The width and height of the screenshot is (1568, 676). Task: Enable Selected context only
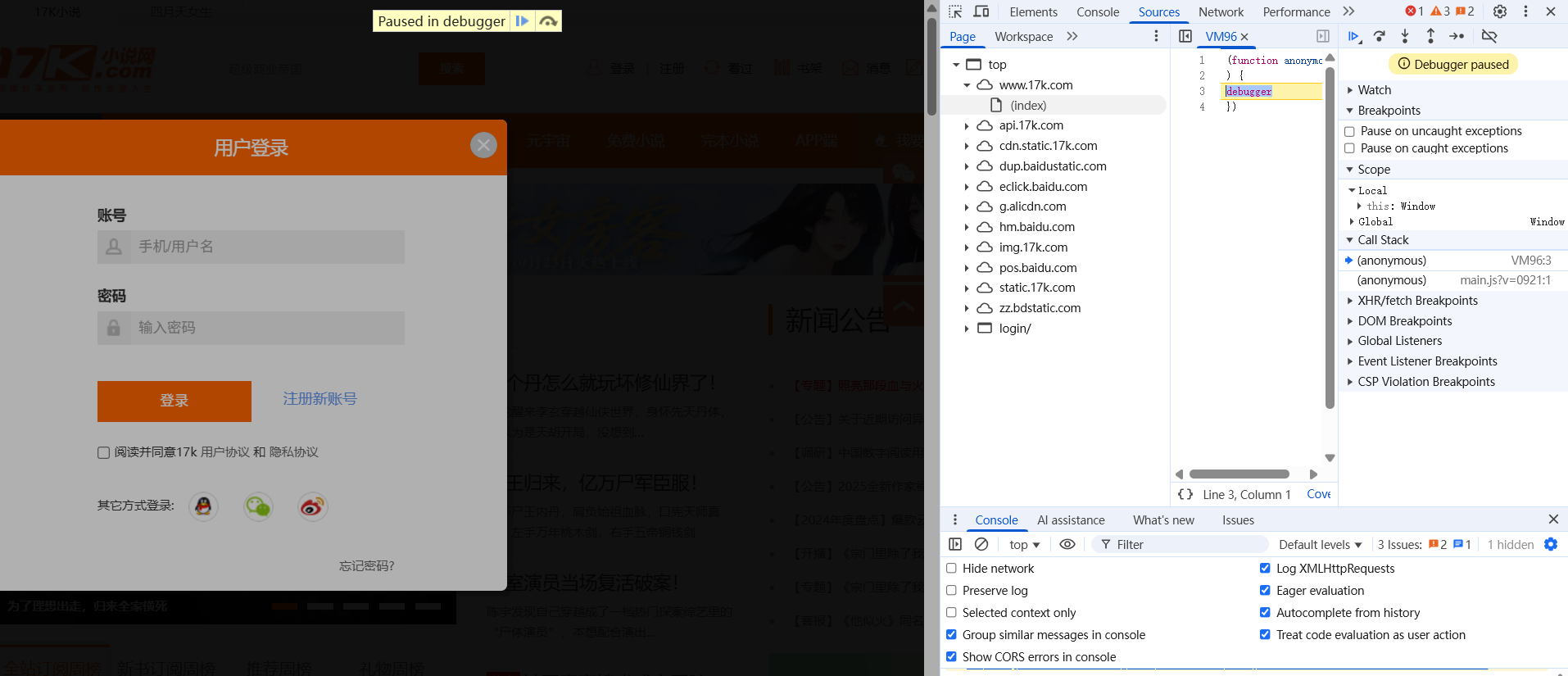pos(951,612)
